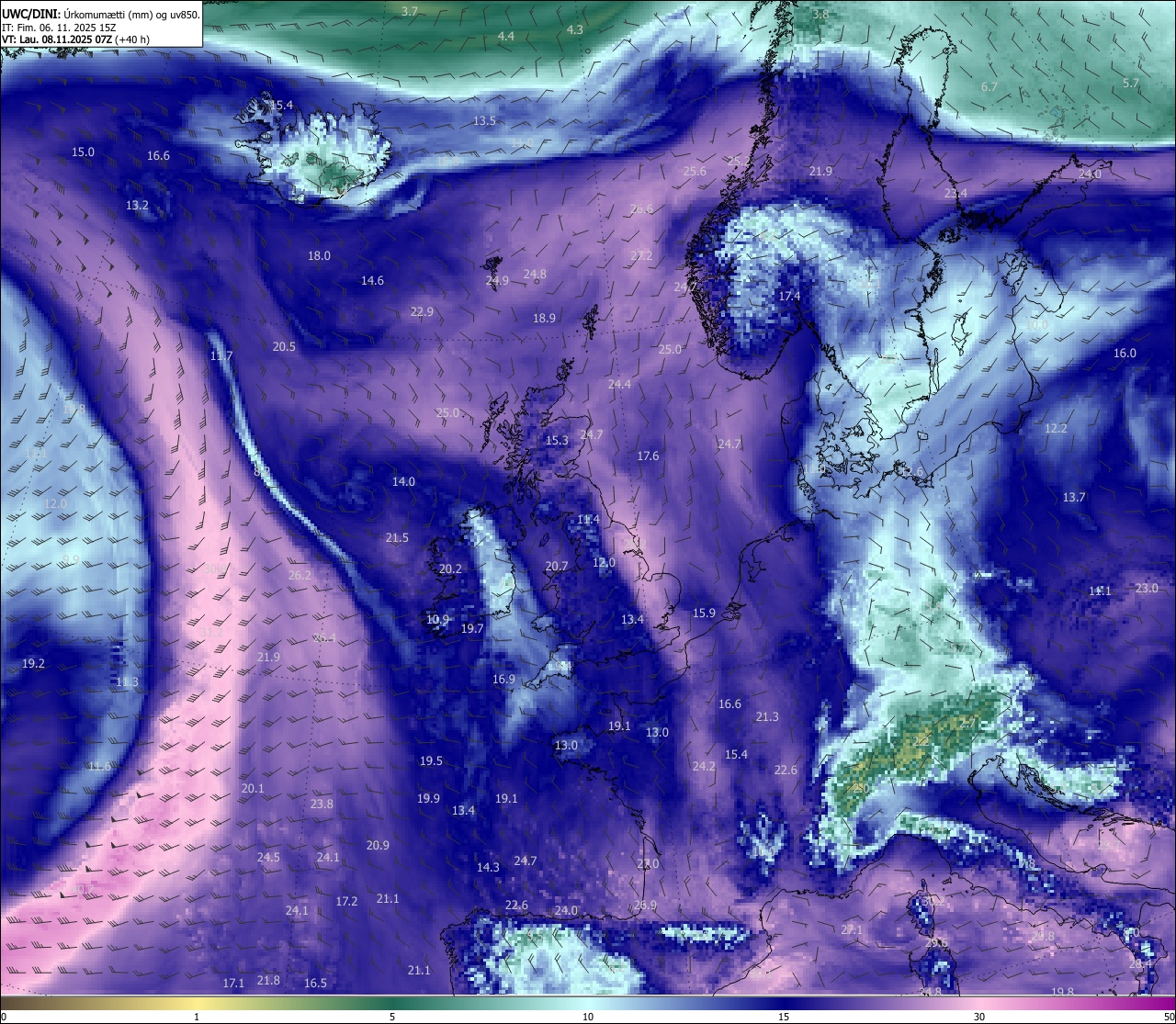Click the 13.5 value east of Iceland
Screen dimensions: 1176x1024
point(484,121)
